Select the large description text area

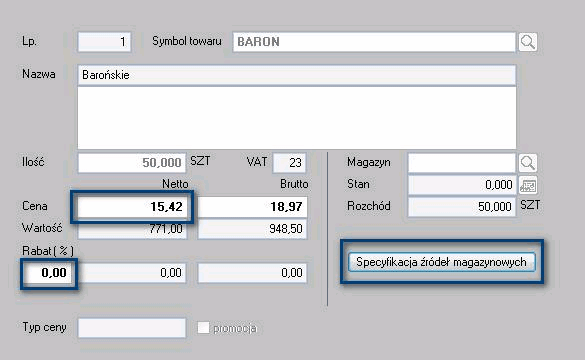[x=297, y=118]
